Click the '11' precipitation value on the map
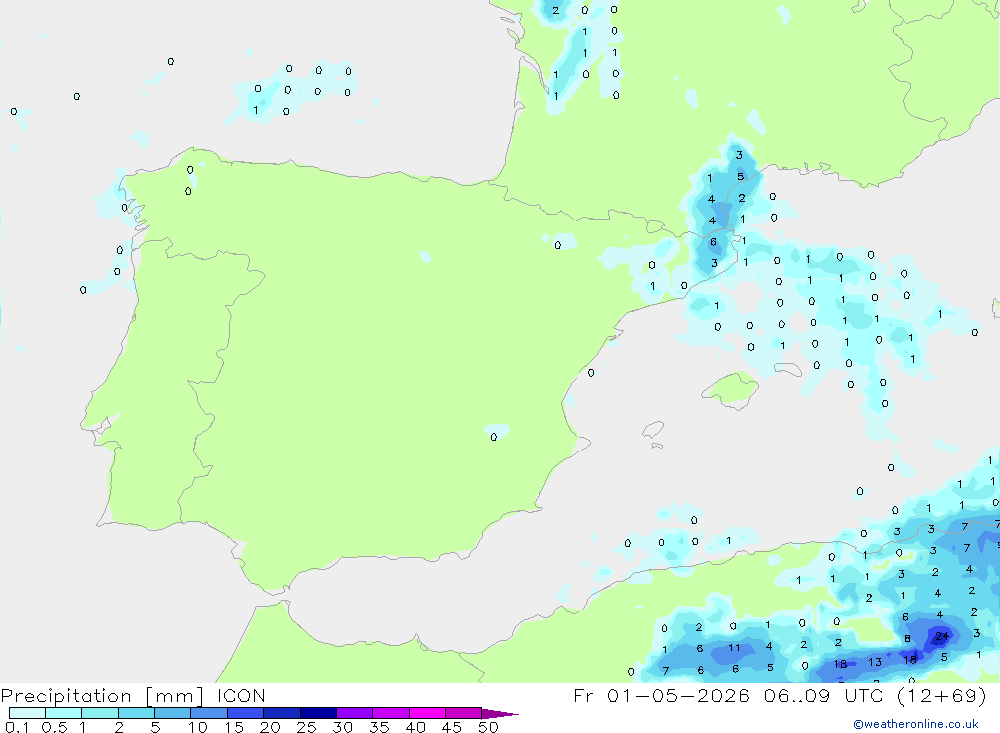The height and width of the screenshot is (733, 1000). coord(735,648)
